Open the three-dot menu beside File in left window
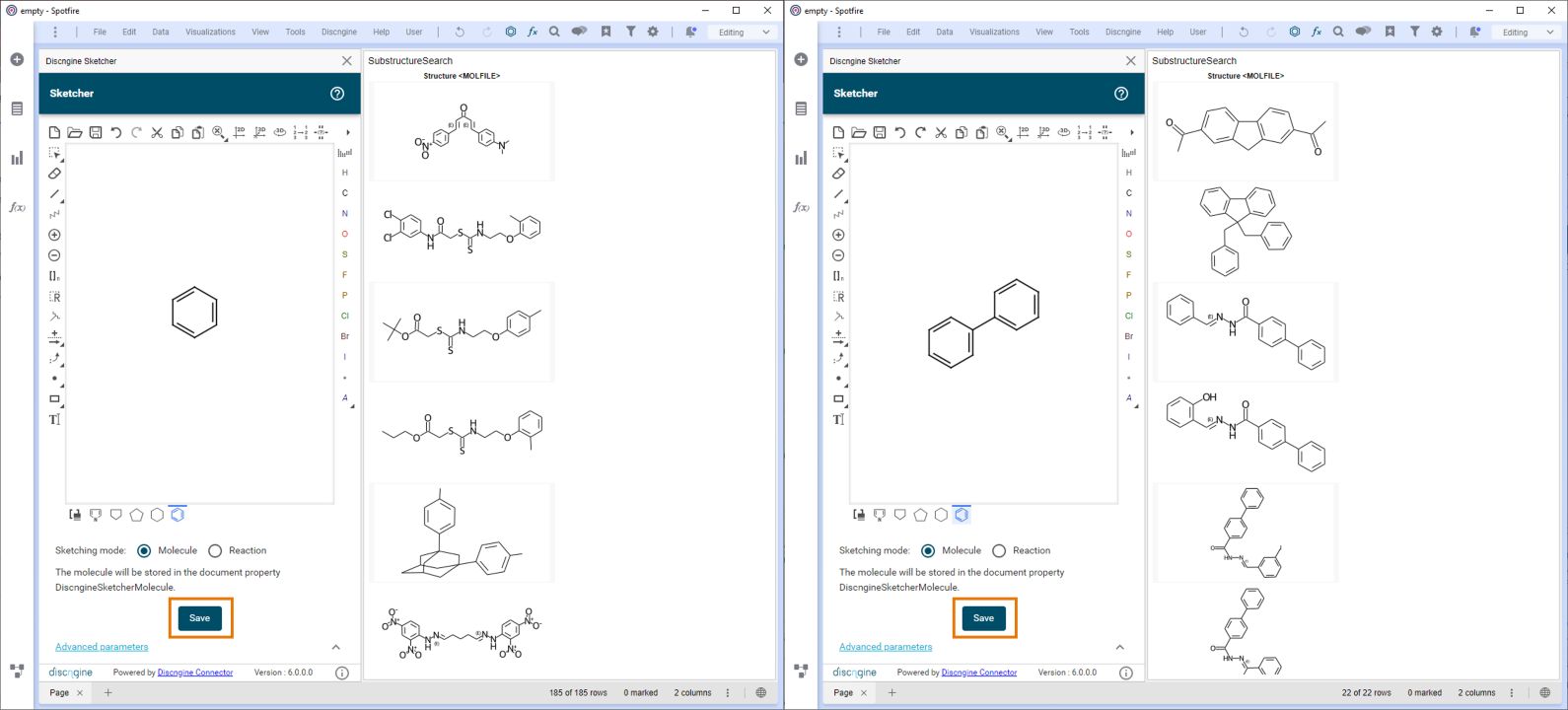1568x710 pixels. [x=55, y=32]
